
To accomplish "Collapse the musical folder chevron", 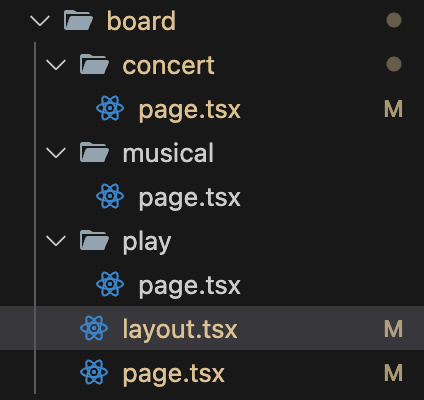I will 56,153.
